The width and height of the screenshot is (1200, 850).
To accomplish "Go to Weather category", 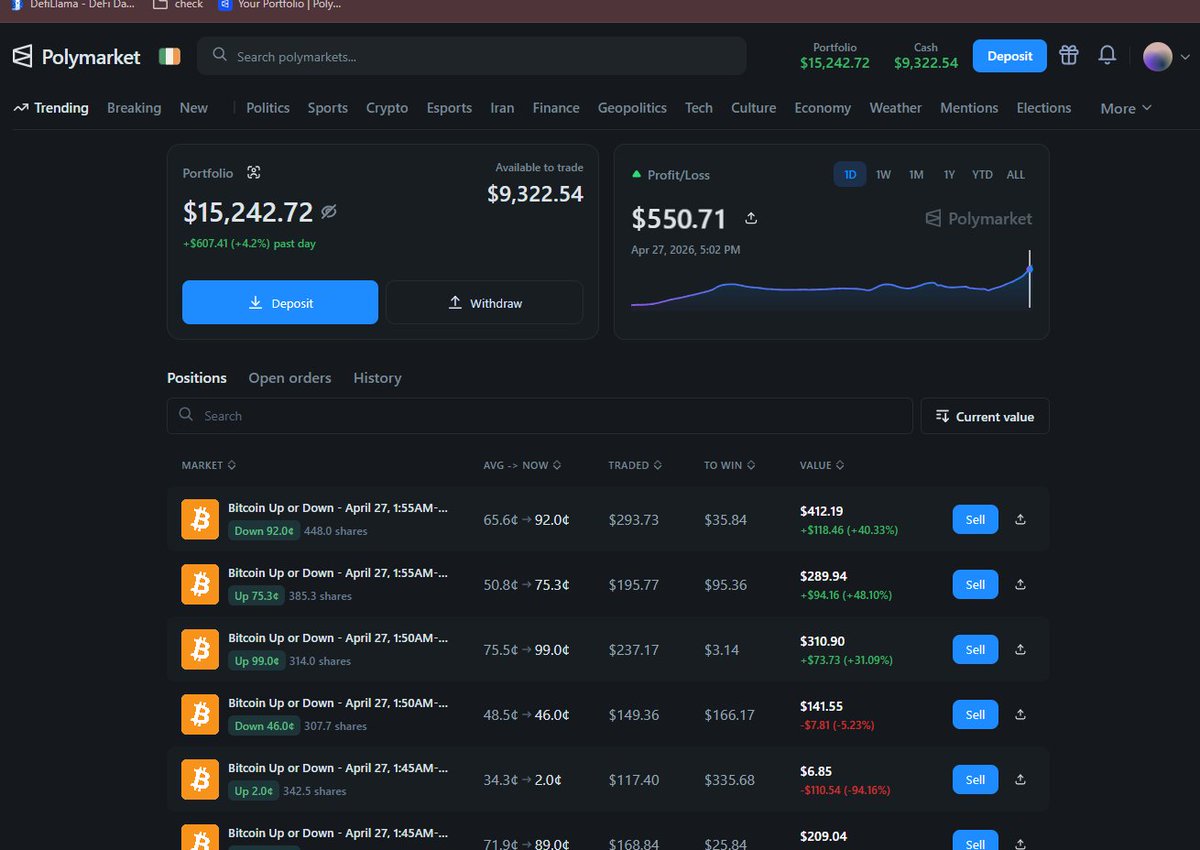I will coord(895,108).
